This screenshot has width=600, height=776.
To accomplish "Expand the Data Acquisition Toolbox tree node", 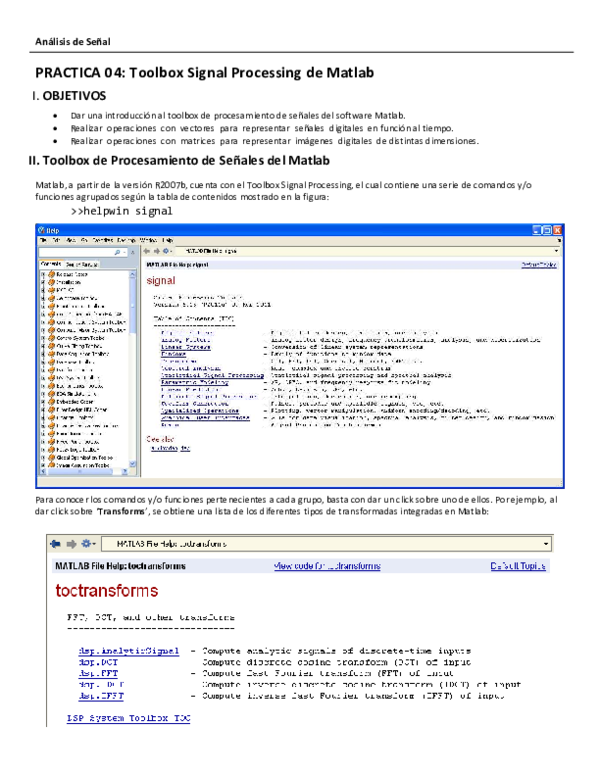I will pos(43,354).
